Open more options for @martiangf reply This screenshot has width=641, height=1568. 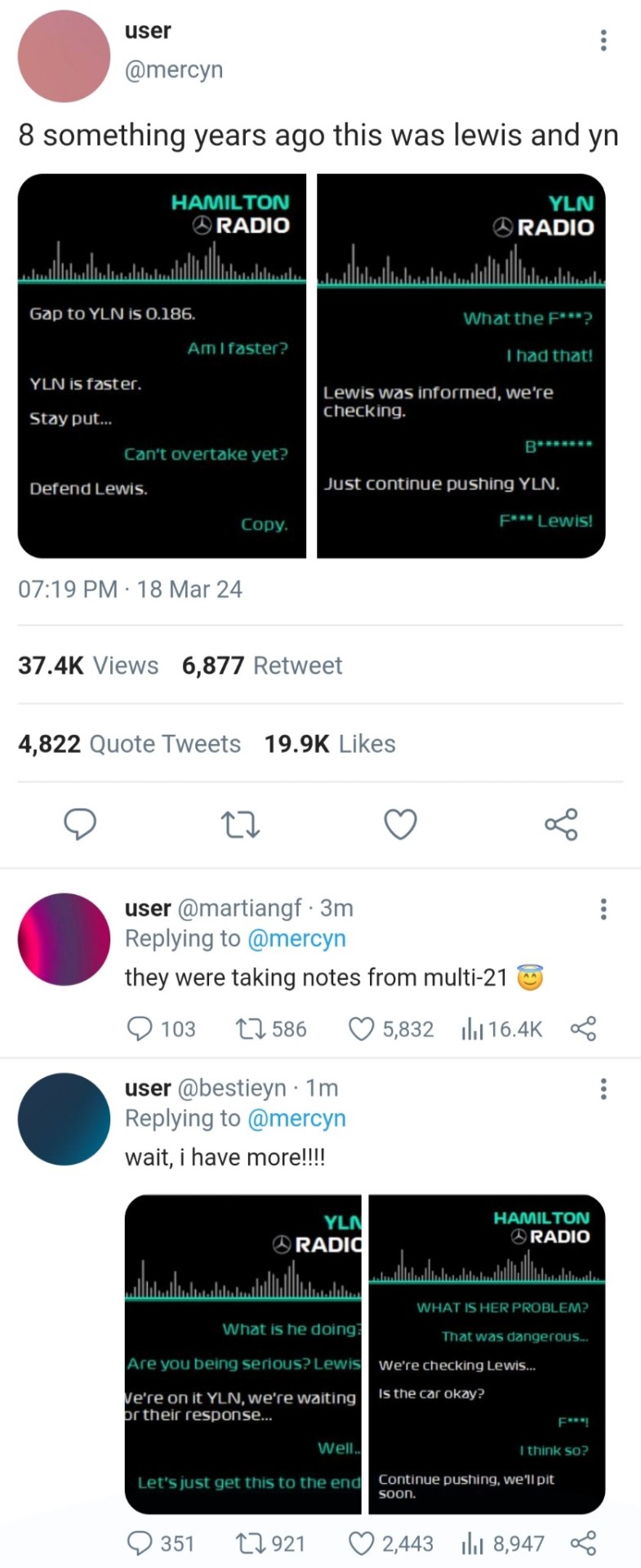pos(603,909)
